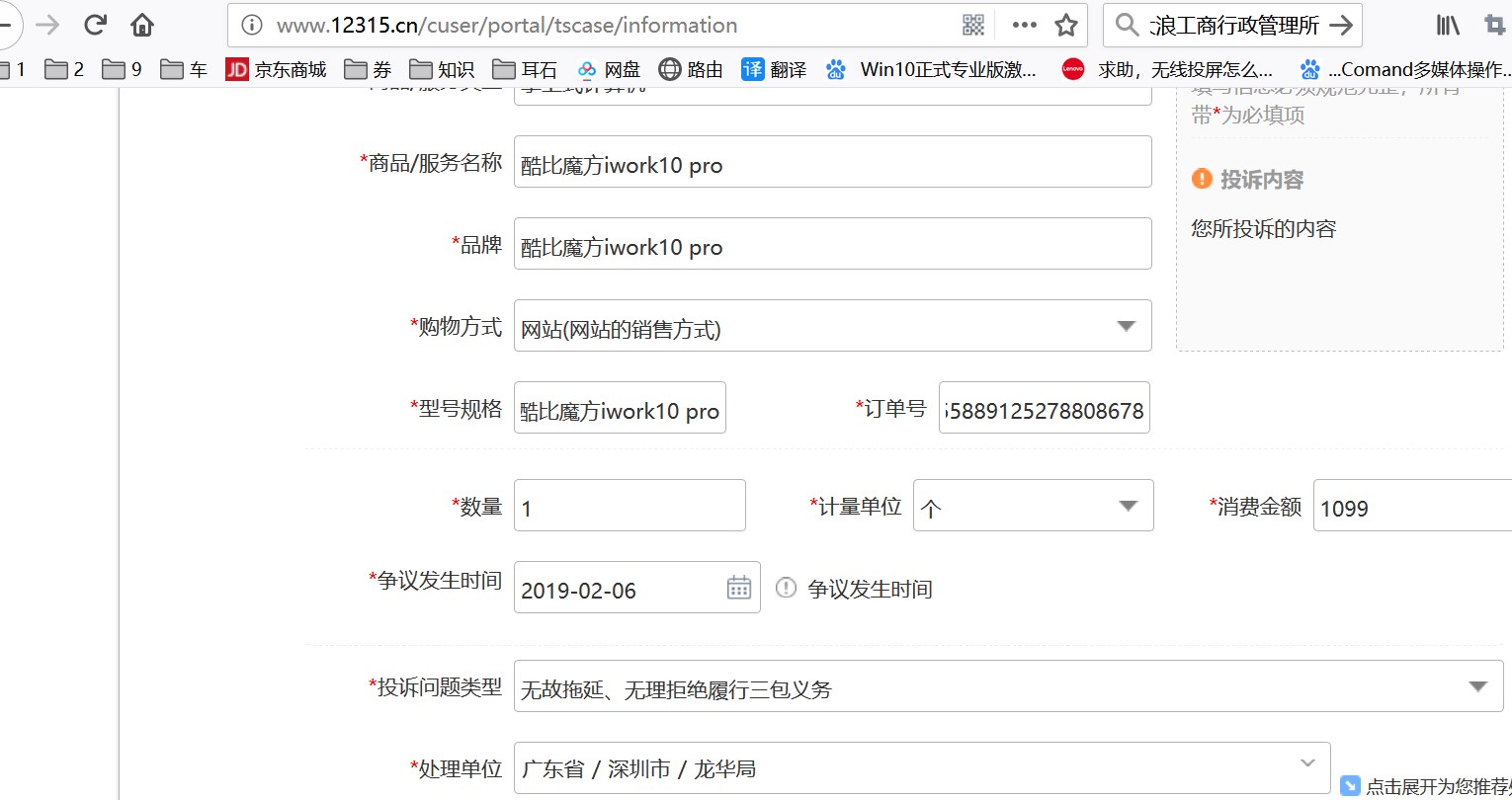The height and width of the screenshot is (800, 1512).
Task: Submit the search with the arrow button
Action: point(1341,26)
